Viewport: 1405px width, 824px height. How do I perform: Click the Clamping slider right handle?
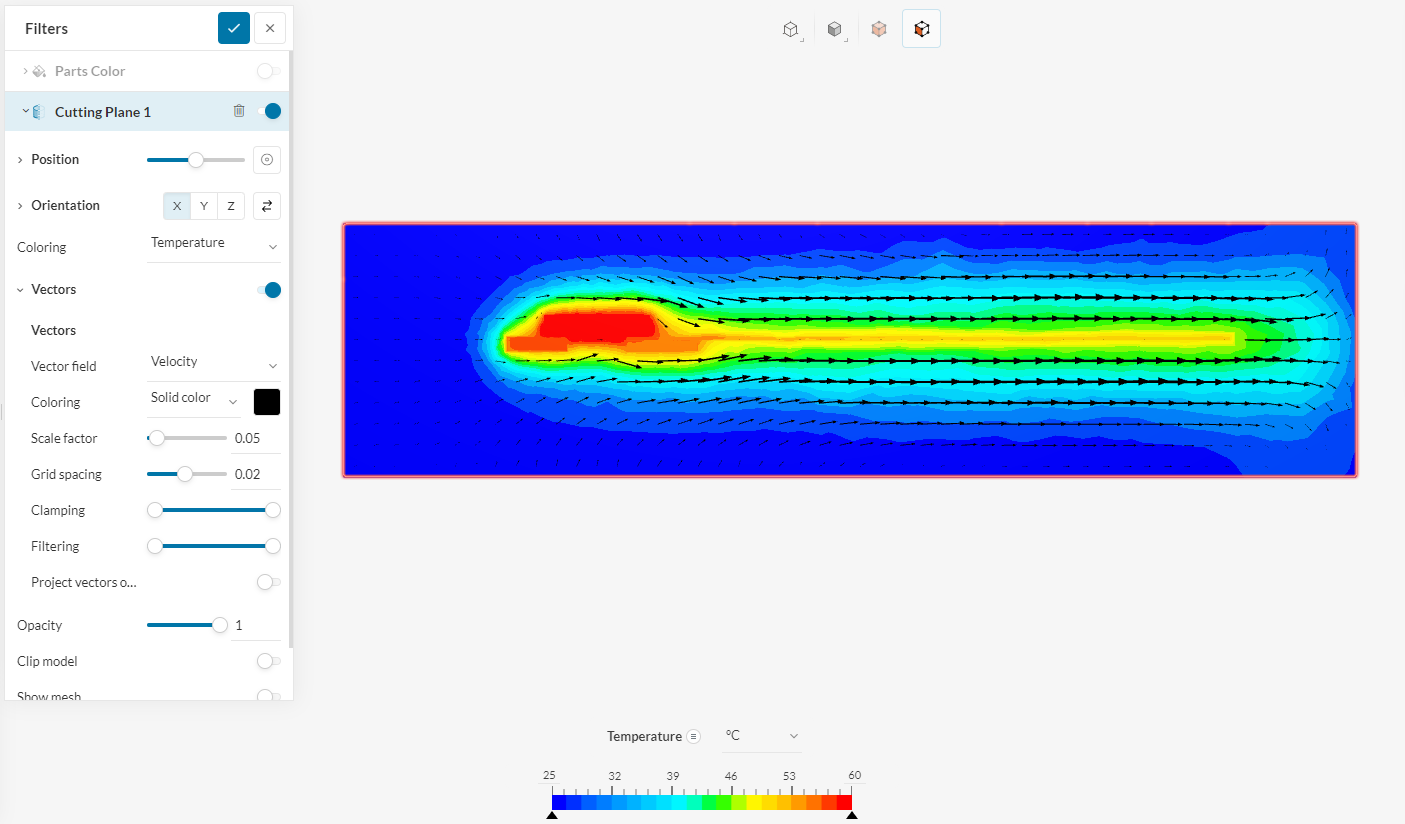[x=273, y=510]
